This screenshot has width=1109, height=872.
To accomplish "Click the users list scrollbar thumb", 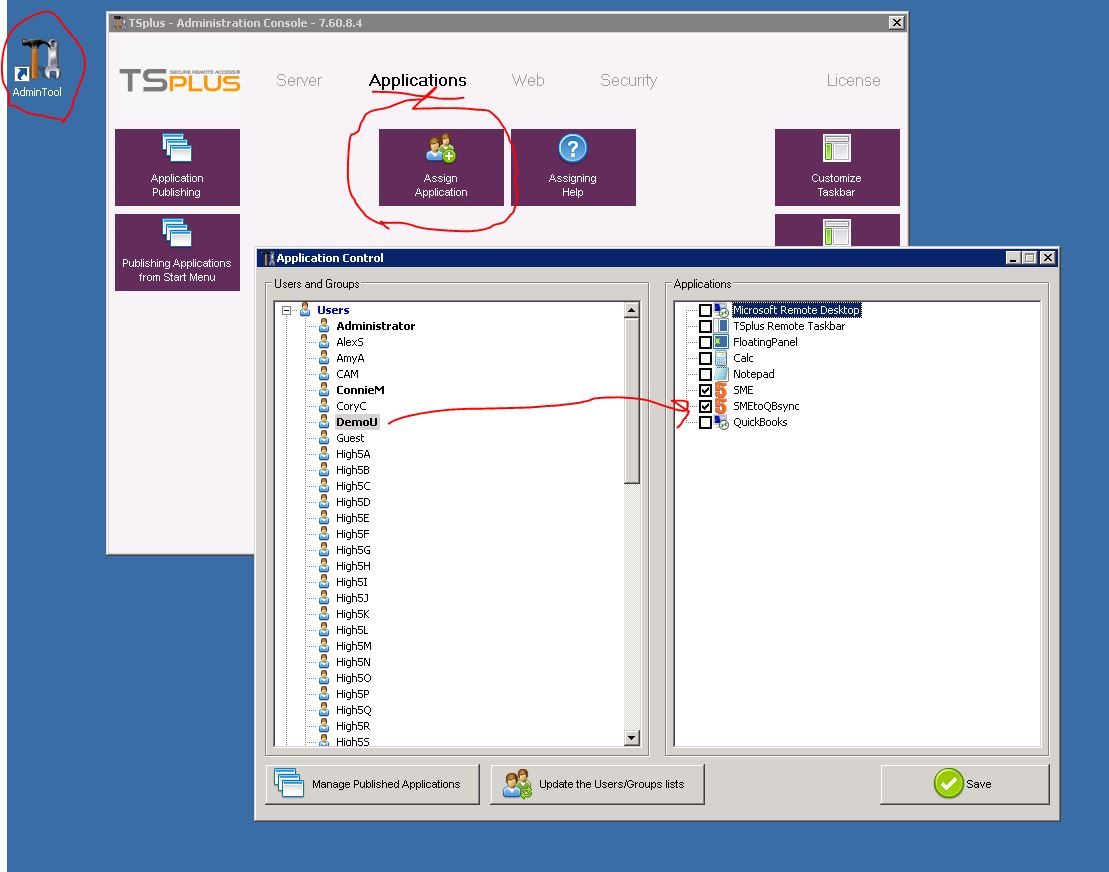I will (x=632, y=400).
